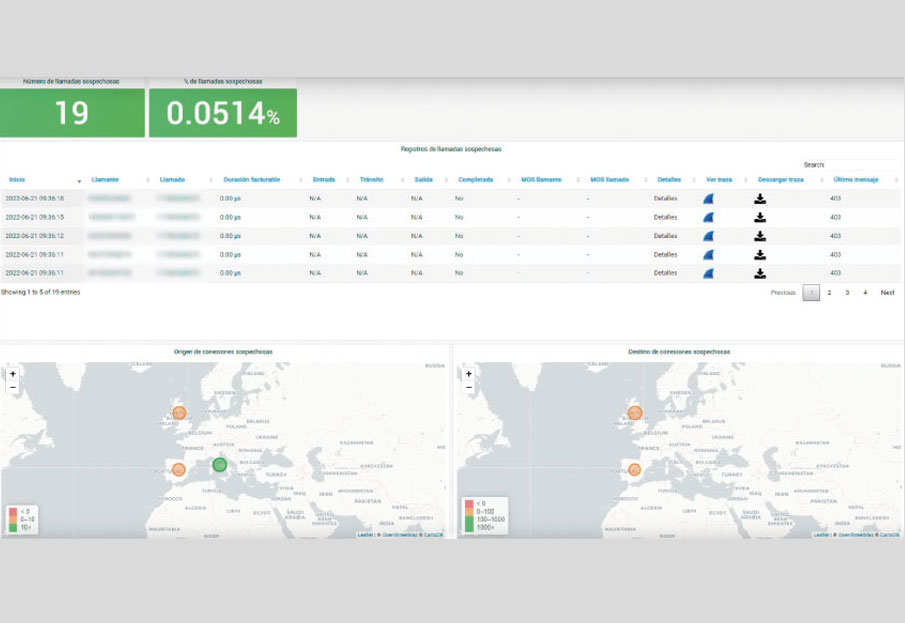This screenshot has width=905, height=623.
Task: Zoom in on the Origen de conexiones map
Action: click(x=13, y=374)
